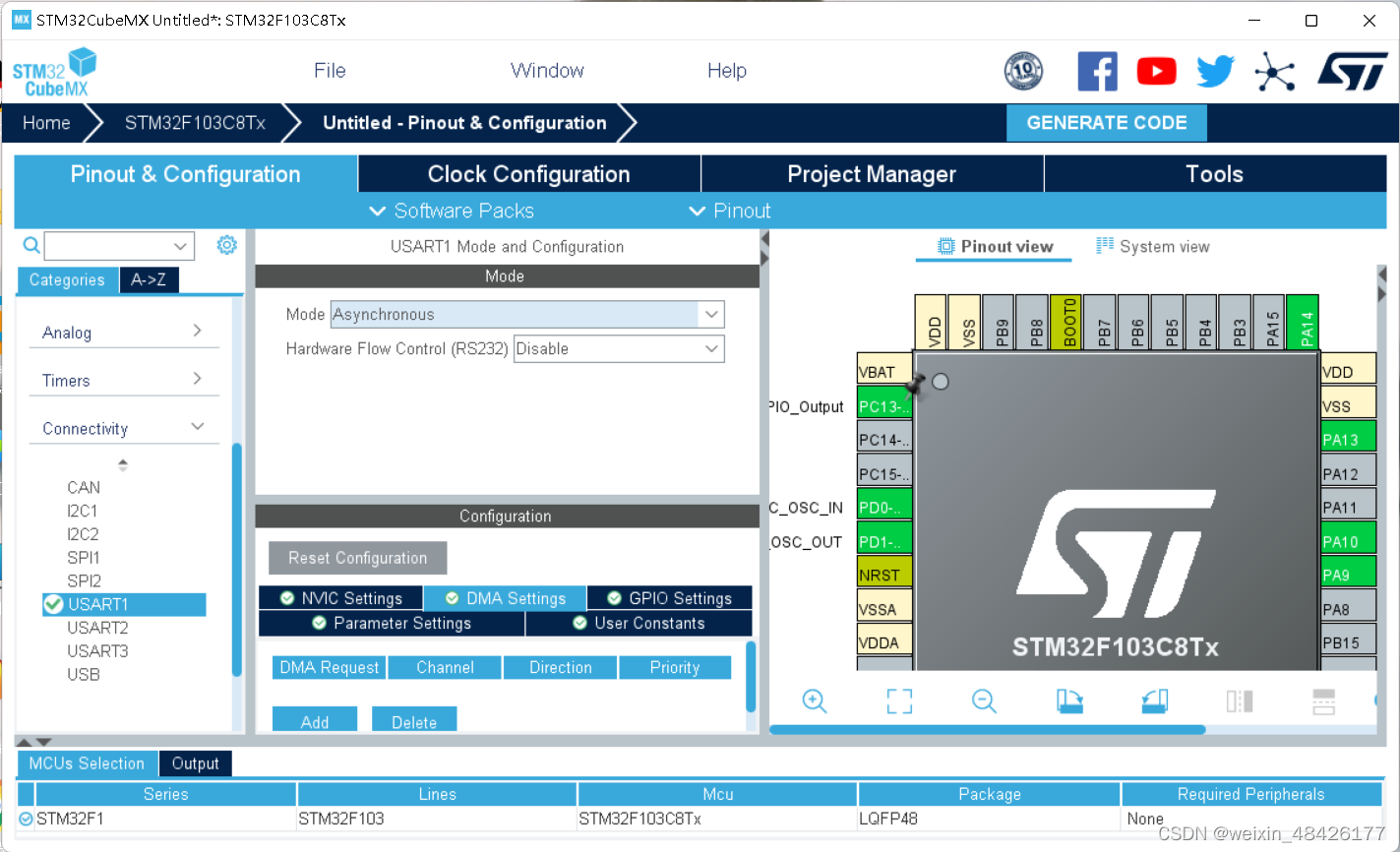Screen dimensions: 1400x852
Task: Open the categories settings gear icon
Action: click(x=227, y=245)
